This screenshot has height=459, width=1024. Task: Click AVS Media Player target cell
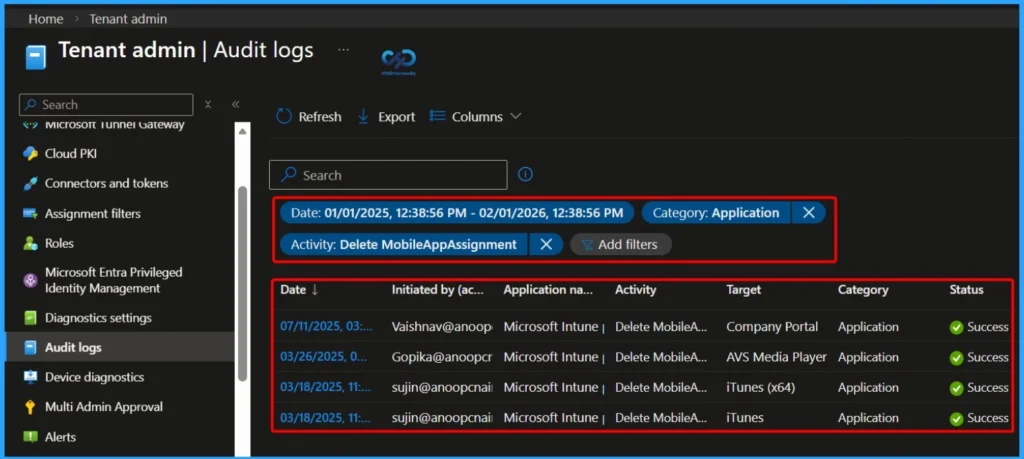(x=776, y=358)
